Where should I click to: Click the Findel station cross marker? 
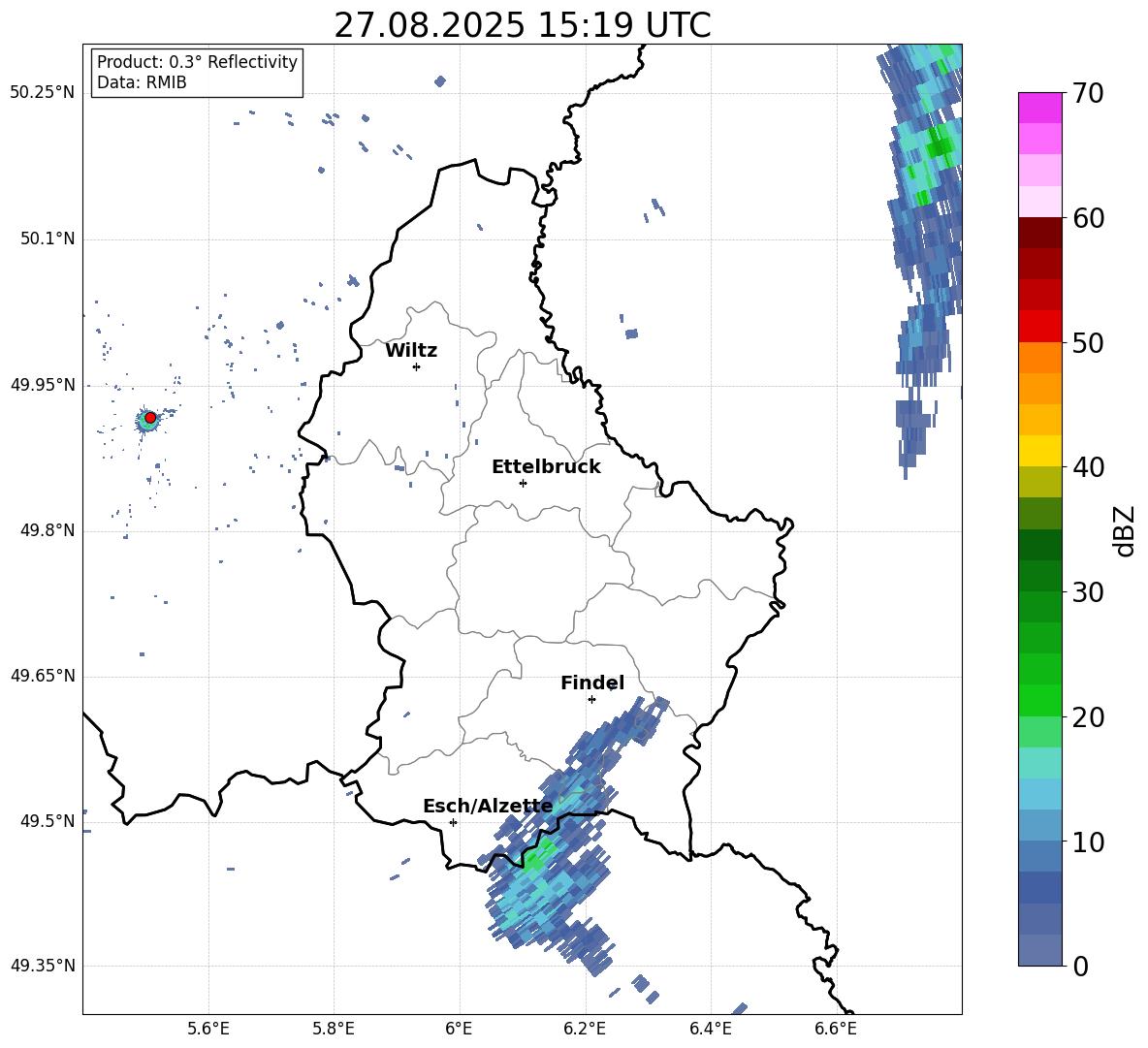coord(591,699)
